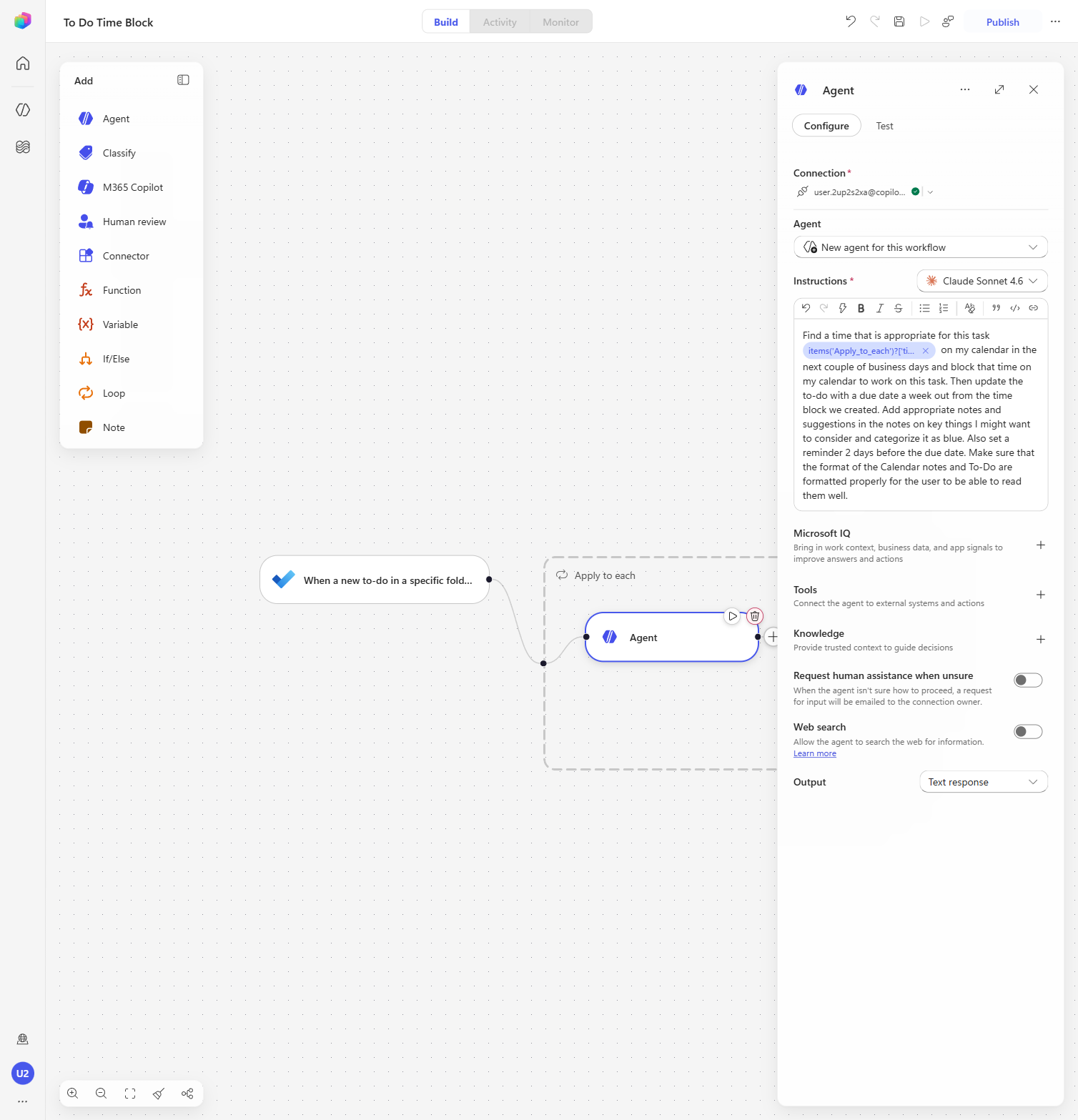Open Agent panel more options
The height and width of the screenshot is (1120, 1078).
[x=965, y=89]
